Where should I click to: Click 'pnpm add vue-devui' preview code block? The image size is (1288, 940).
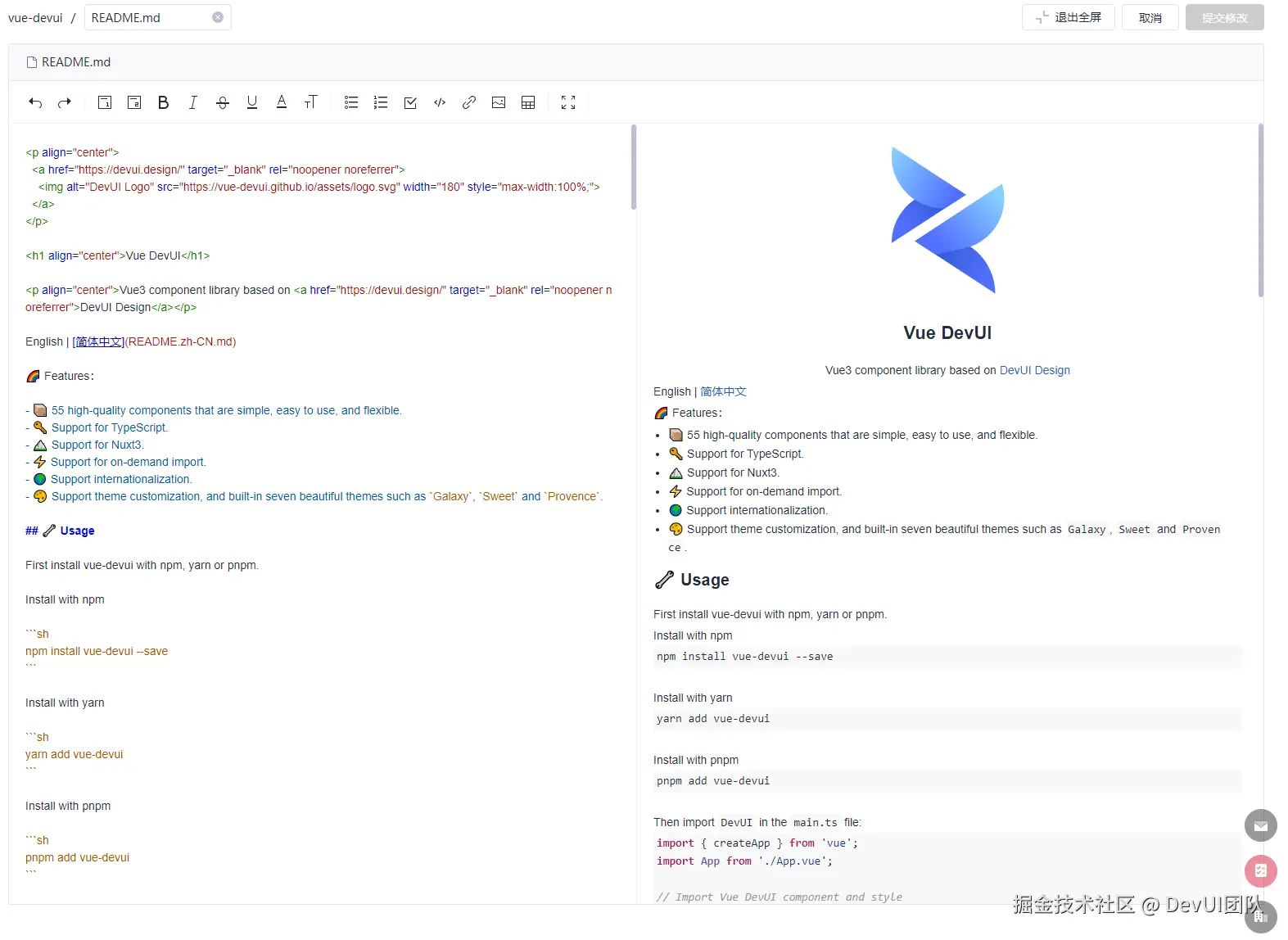(x=947, y=781)
